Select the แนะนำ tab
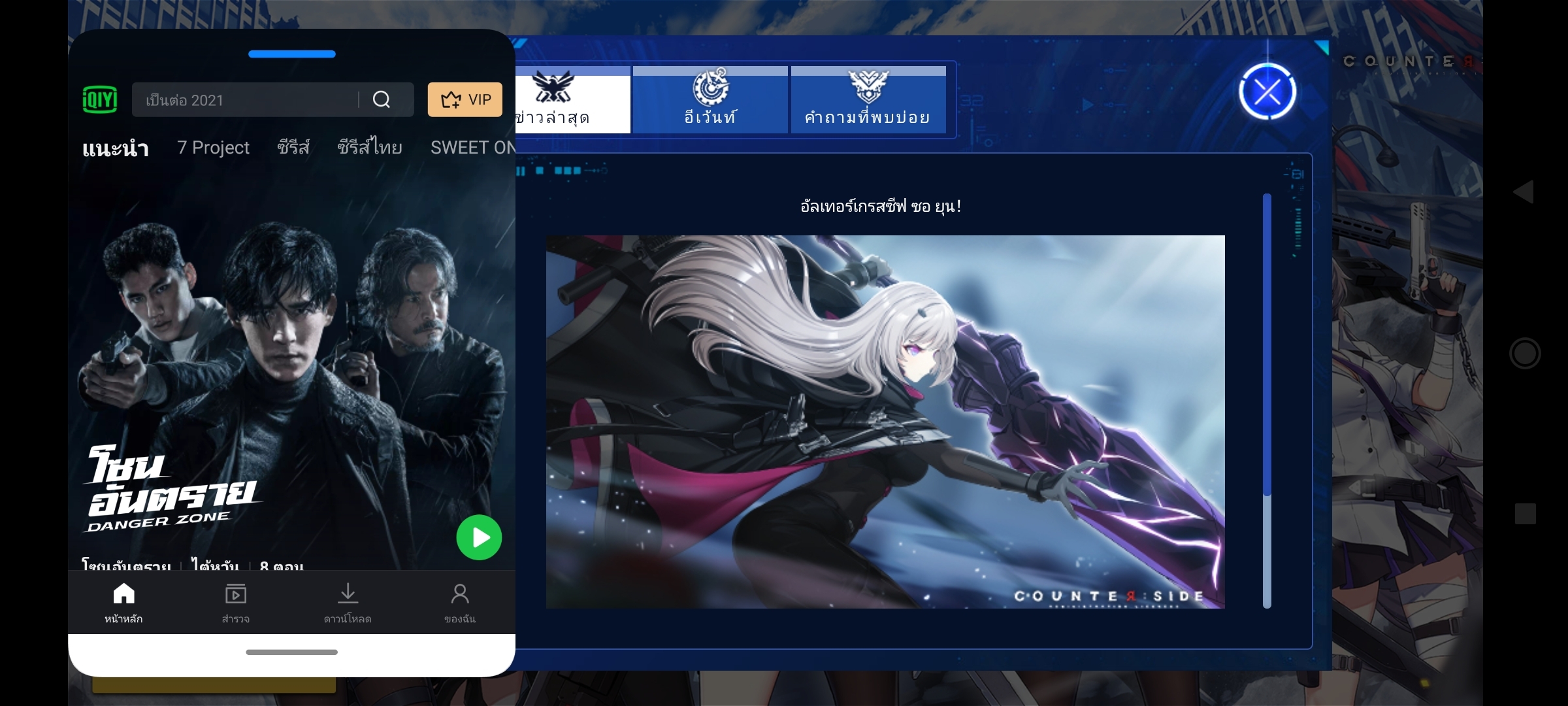Viewport: 1568px width, 706px height. coord(116,148)
